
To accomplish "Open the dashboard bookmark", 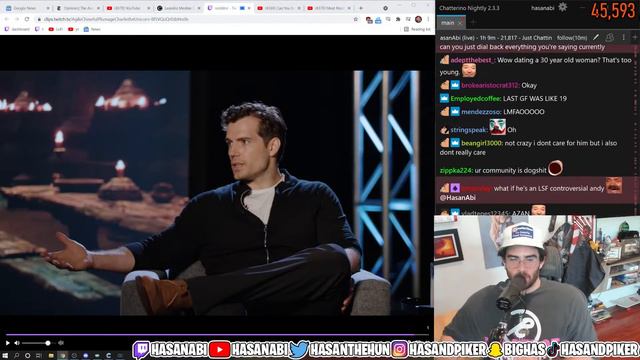I will (17, 29).
